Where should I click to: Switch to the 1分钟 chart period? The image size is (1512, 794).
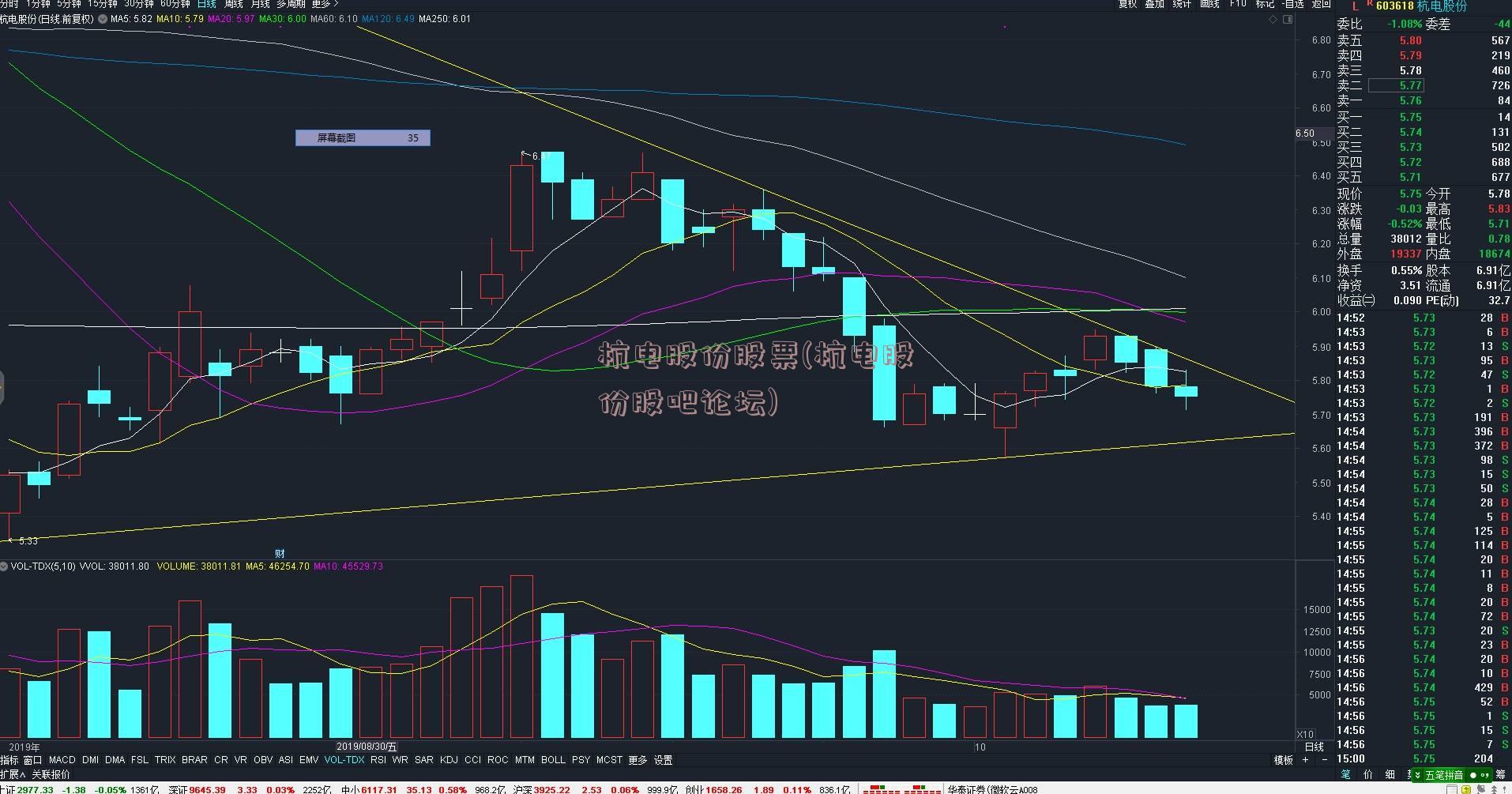[38, 4]
